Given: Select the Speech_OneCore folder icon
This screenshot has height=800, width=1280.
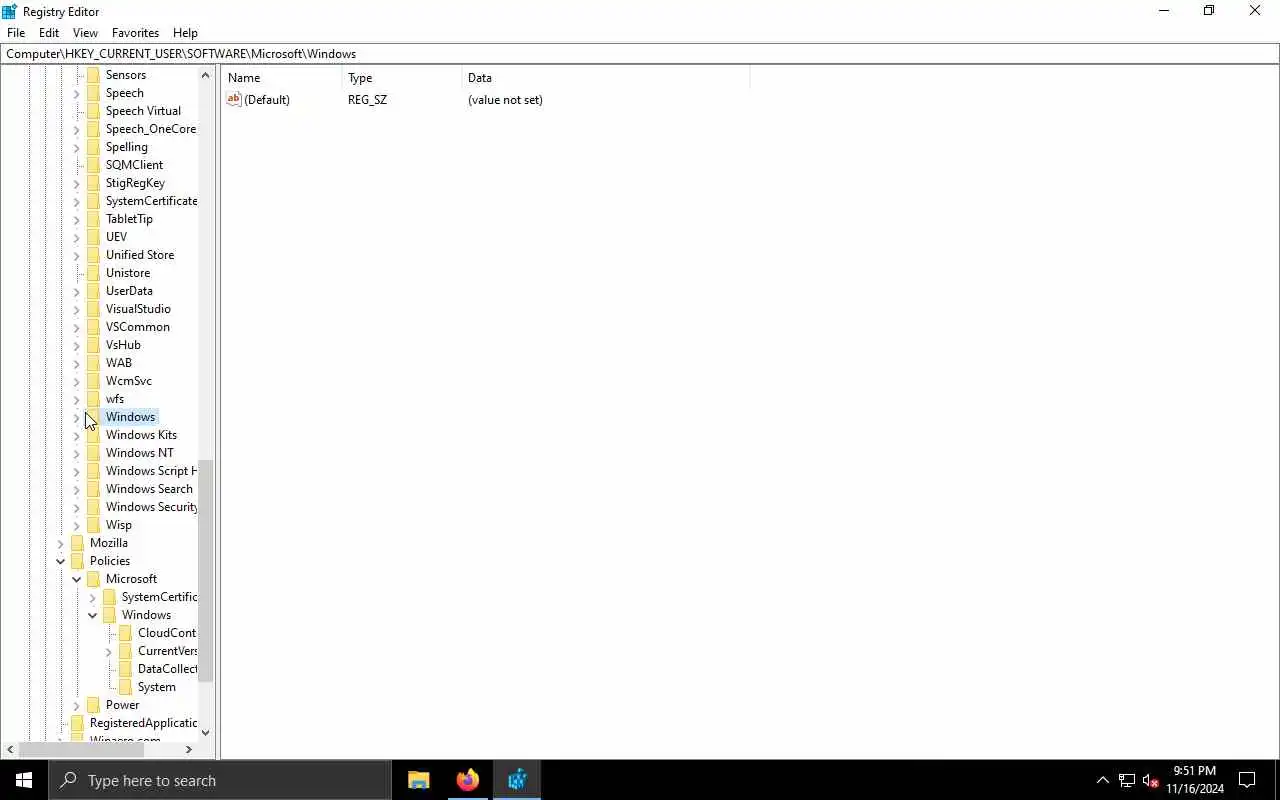Looking at the screenshot, I should [94, 129].
